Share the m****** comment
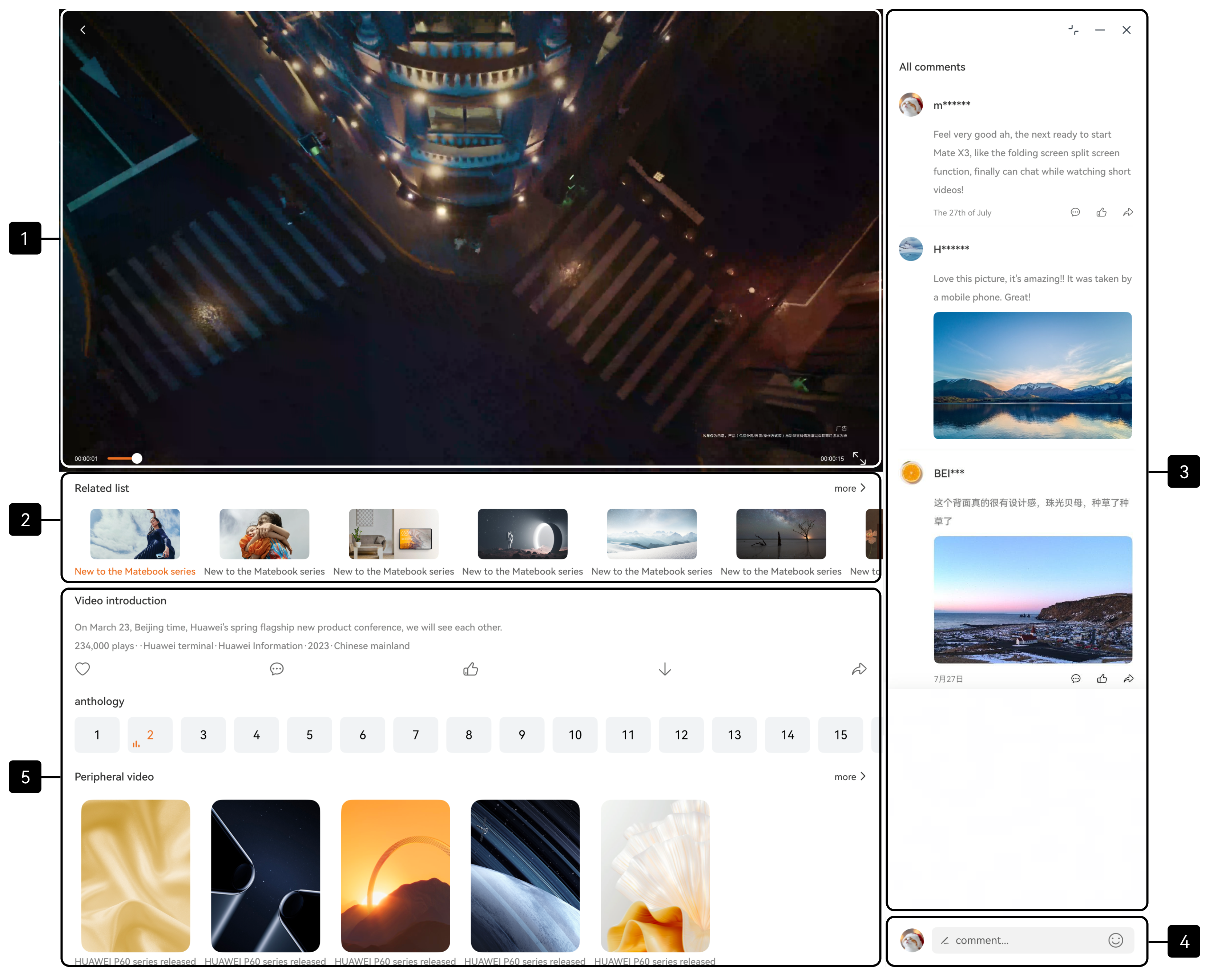The image size is (1209, 980). point(1128,212)
